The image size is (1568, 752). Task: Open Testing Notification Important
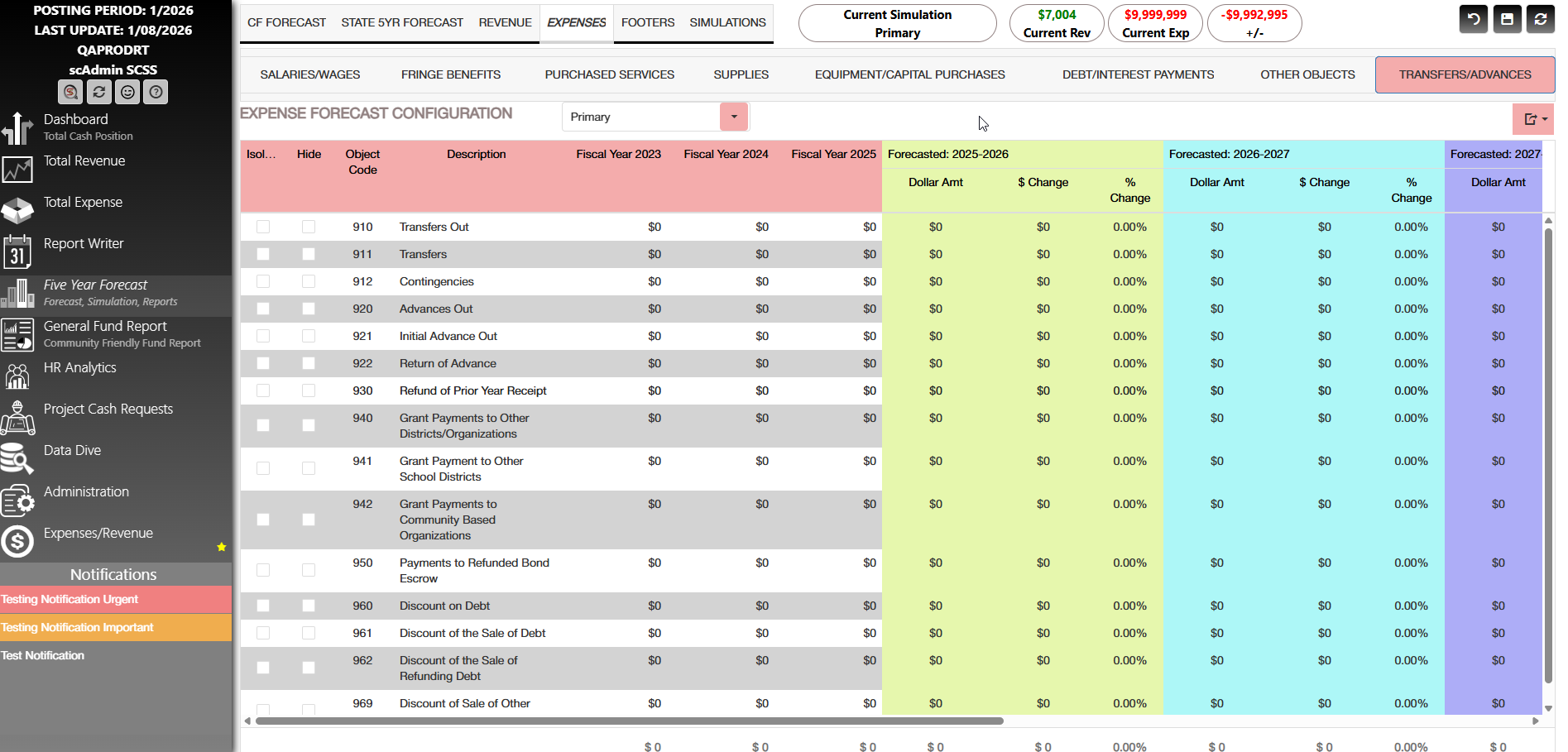pyautogui.click(x=116, y=627)
